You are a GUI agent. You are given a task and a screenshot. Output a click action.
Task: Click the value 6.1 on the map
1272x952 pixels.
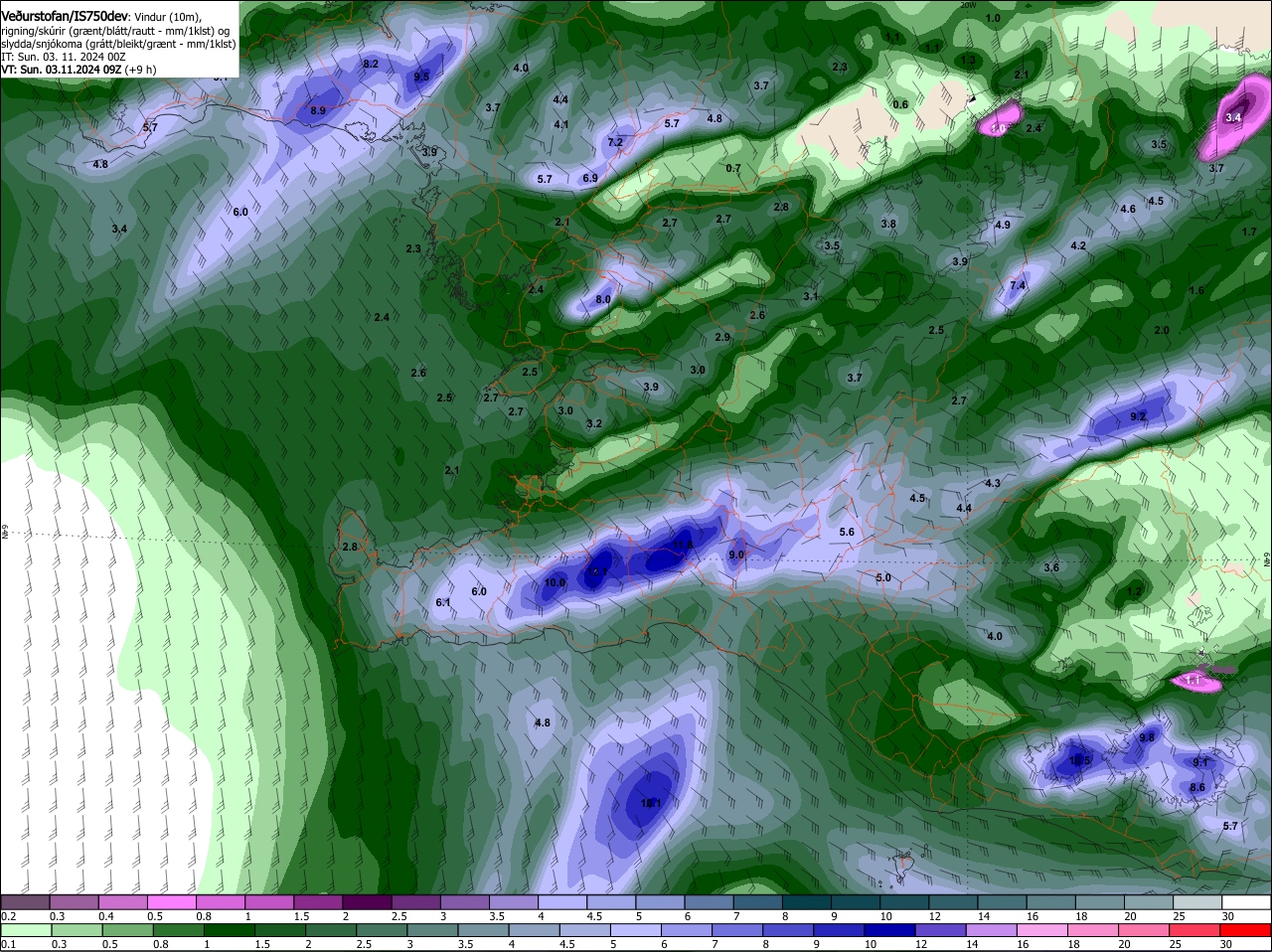[x=443, y=602]
